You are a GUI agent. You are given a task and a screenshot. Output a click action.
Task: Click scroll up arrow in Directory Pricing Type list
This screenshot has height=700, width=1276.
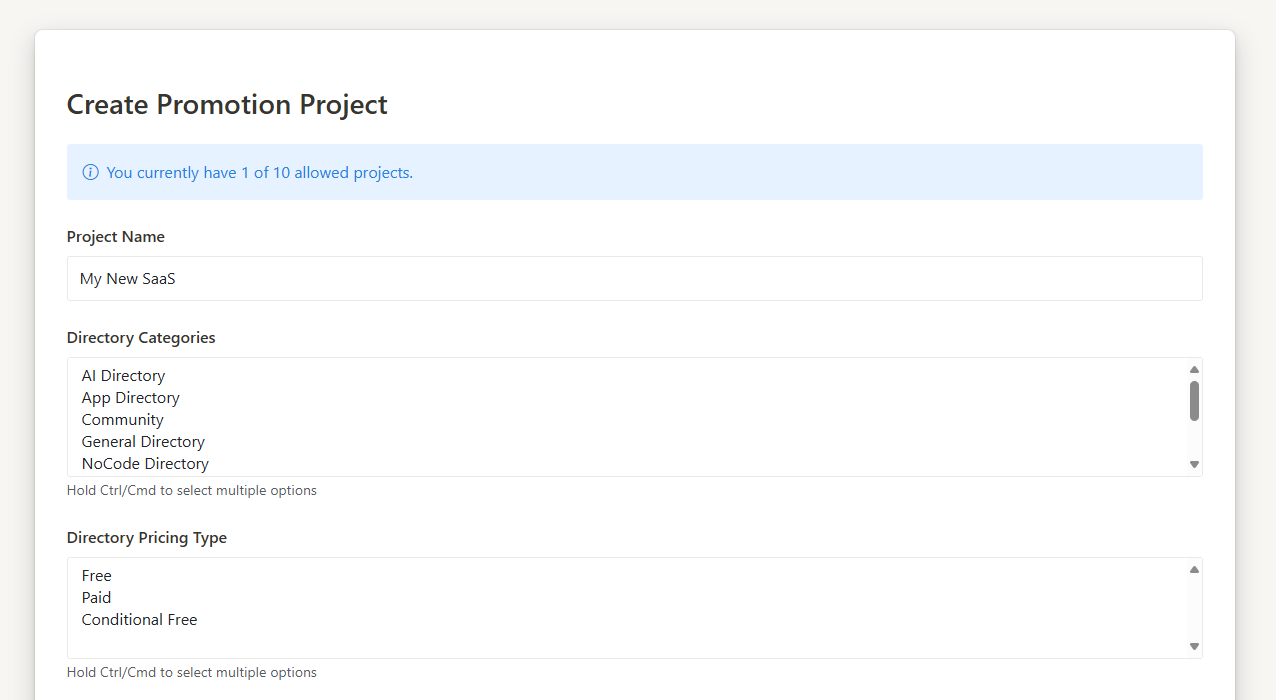point(1194,569)
